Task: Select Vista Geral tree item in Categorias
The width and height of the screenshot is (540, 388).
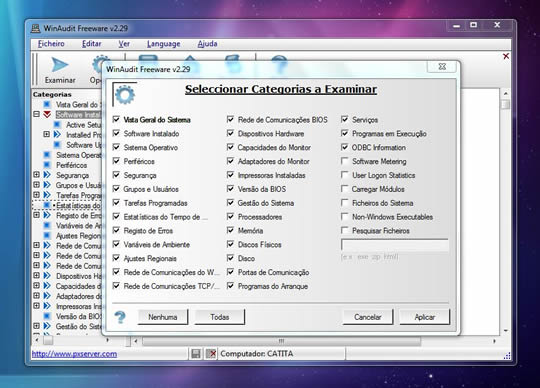Action: point(79,104)
